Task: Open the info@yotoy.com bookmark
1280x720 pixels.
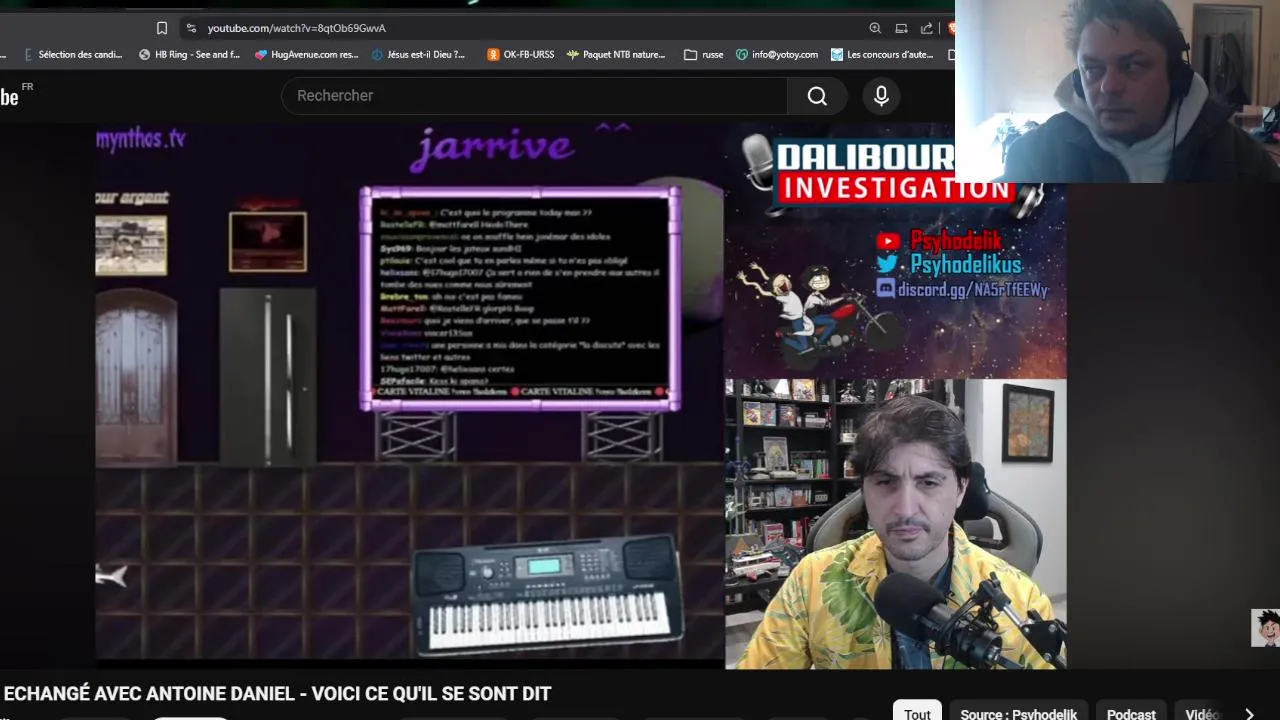Action: pos(776,55)
